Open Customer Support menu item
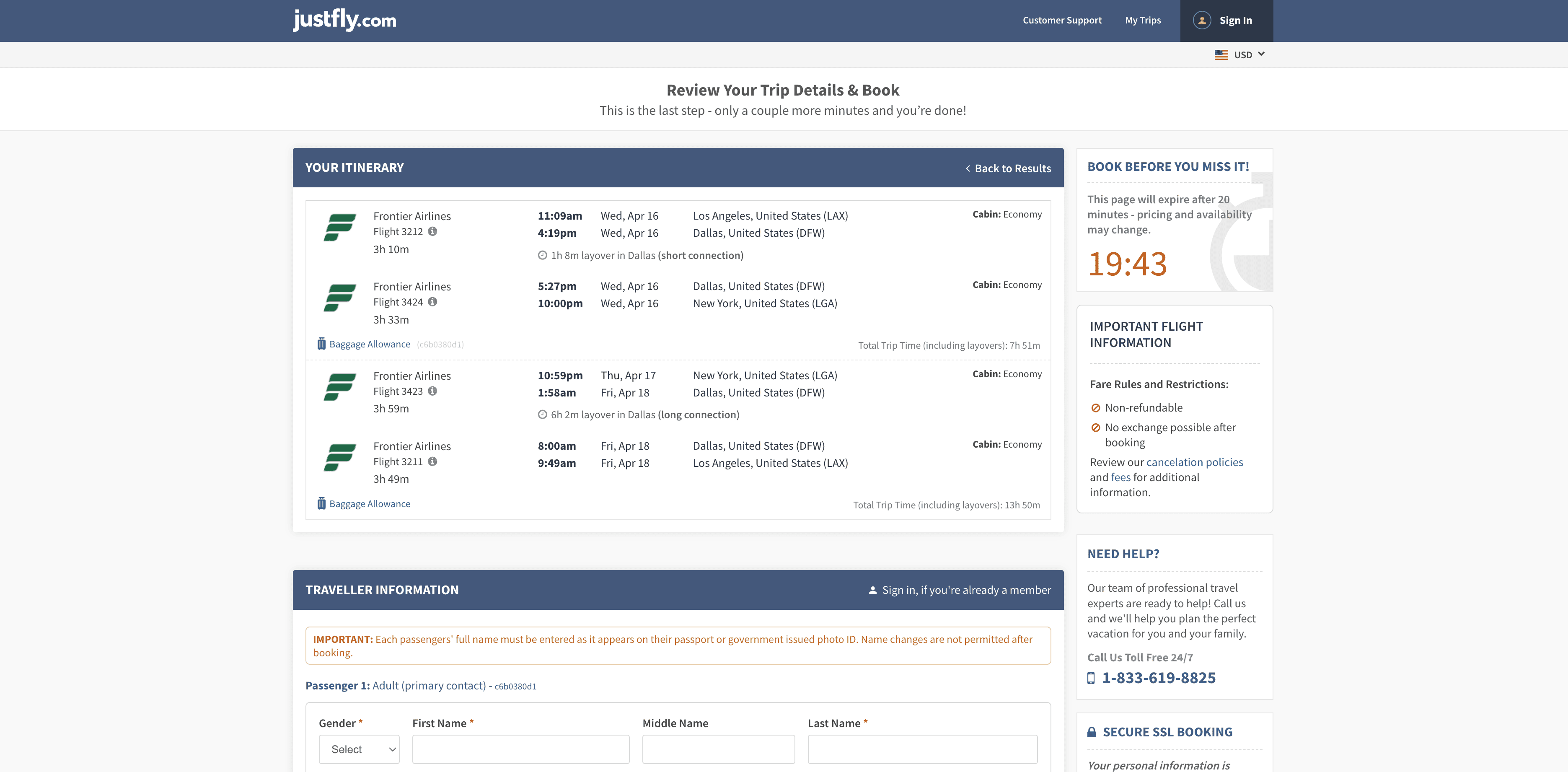The width and height of the screenshot is (1568, 772). click(1061, 20)
